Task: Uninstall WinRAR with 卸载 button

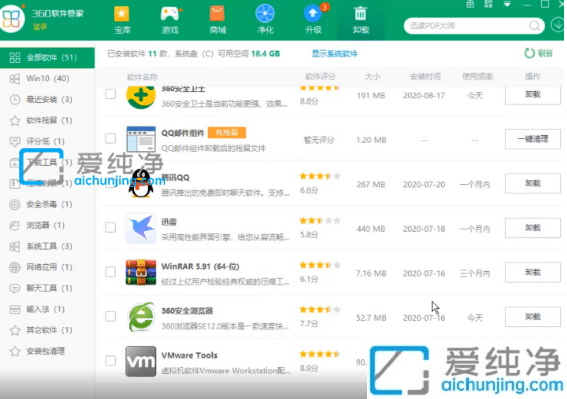Action: click(533, 272)
